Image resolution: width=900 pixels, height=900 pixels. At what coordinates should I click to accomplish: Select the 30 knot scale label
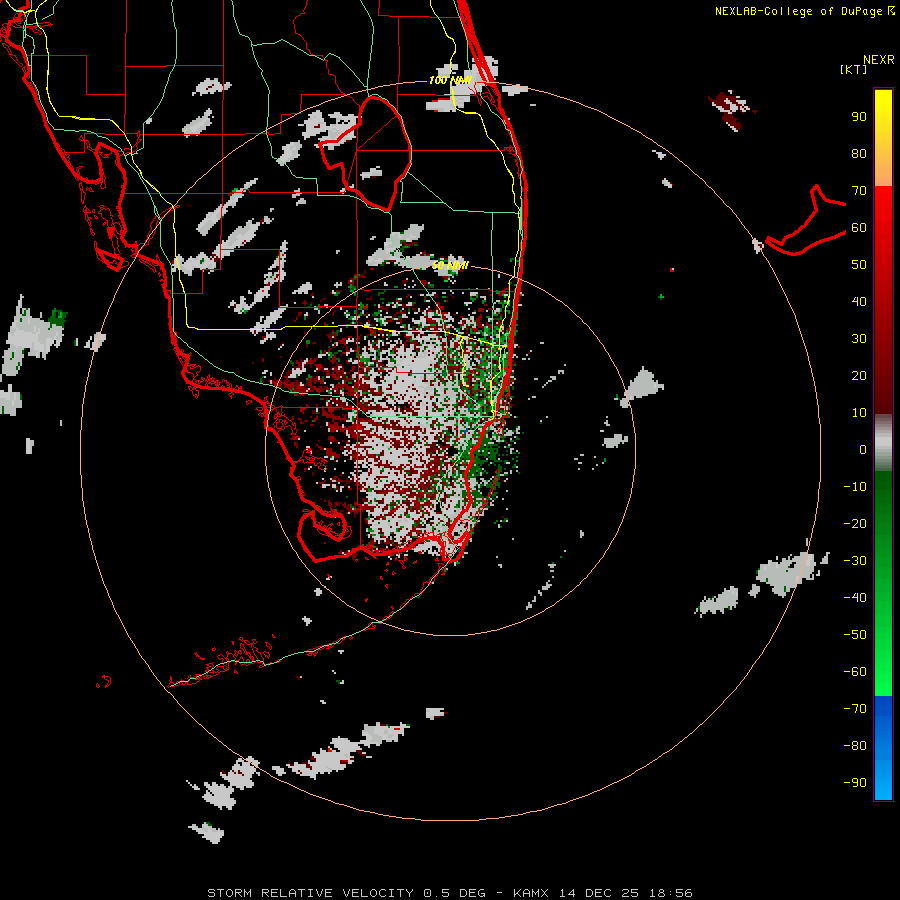pyautogui.click(x=859, y=339)
